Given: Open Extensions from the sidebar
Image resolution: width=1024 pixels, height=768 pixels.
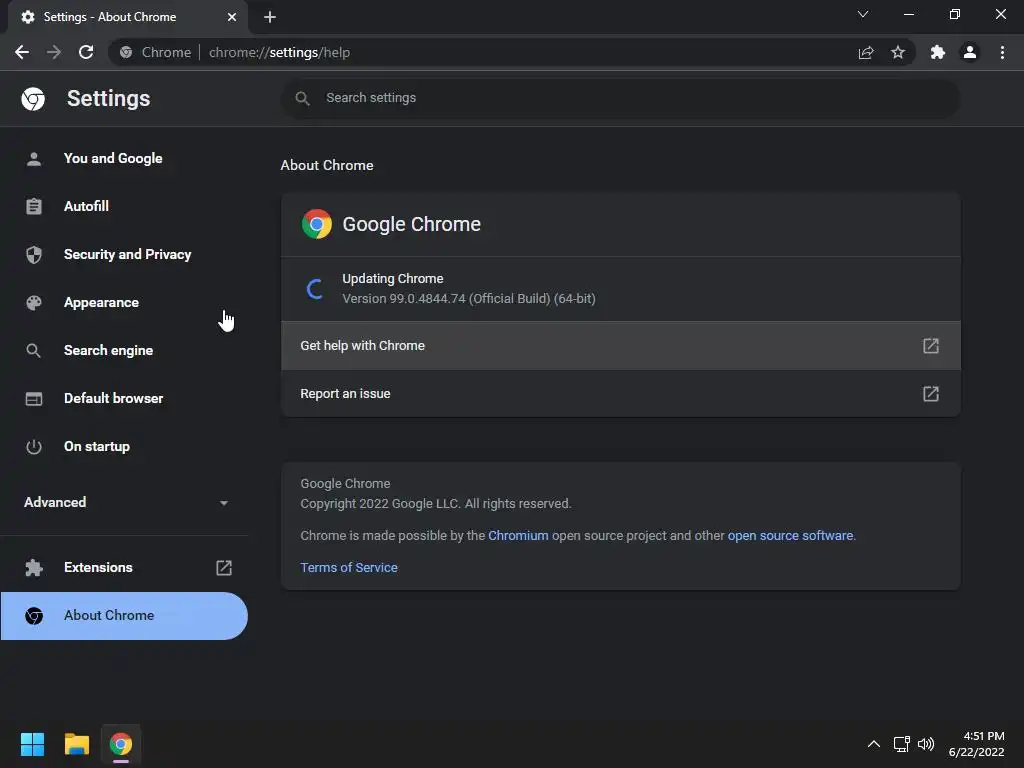Looking at the screenshot, I should [x=124, y=568].
